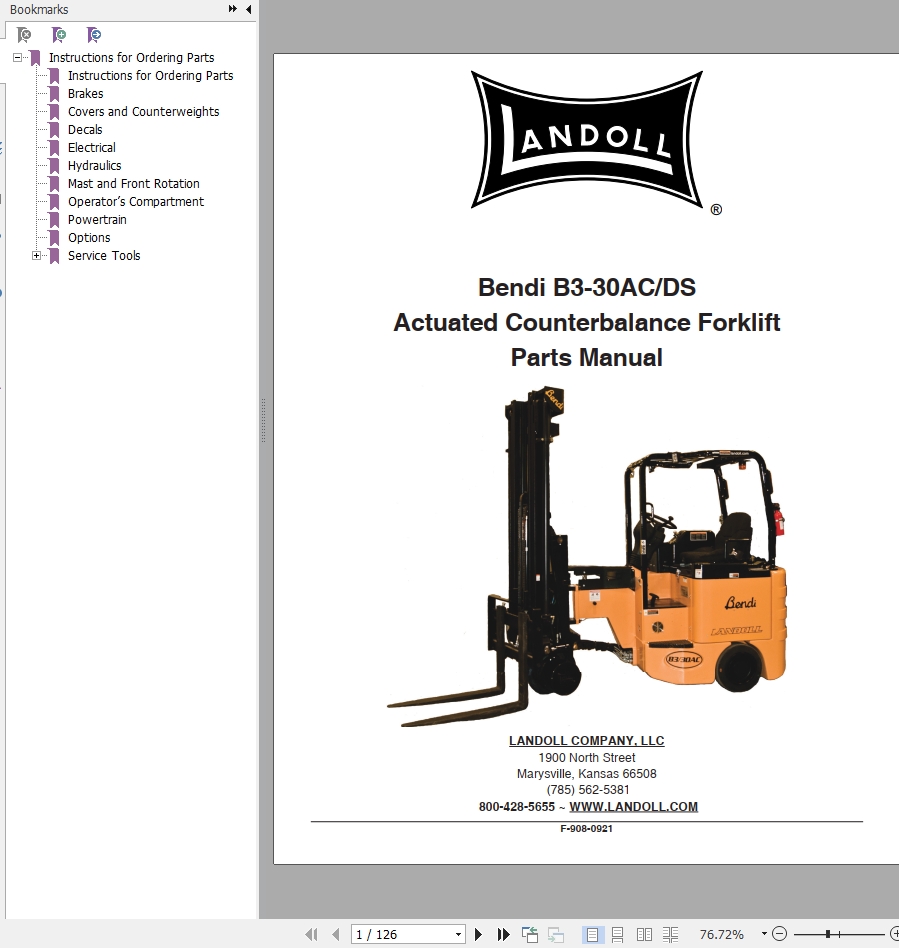Image resolution: width=899 pixels, height=948 pixels.
Task: Click the orange Bendi forklift photo
Action: tap(587, 556)
